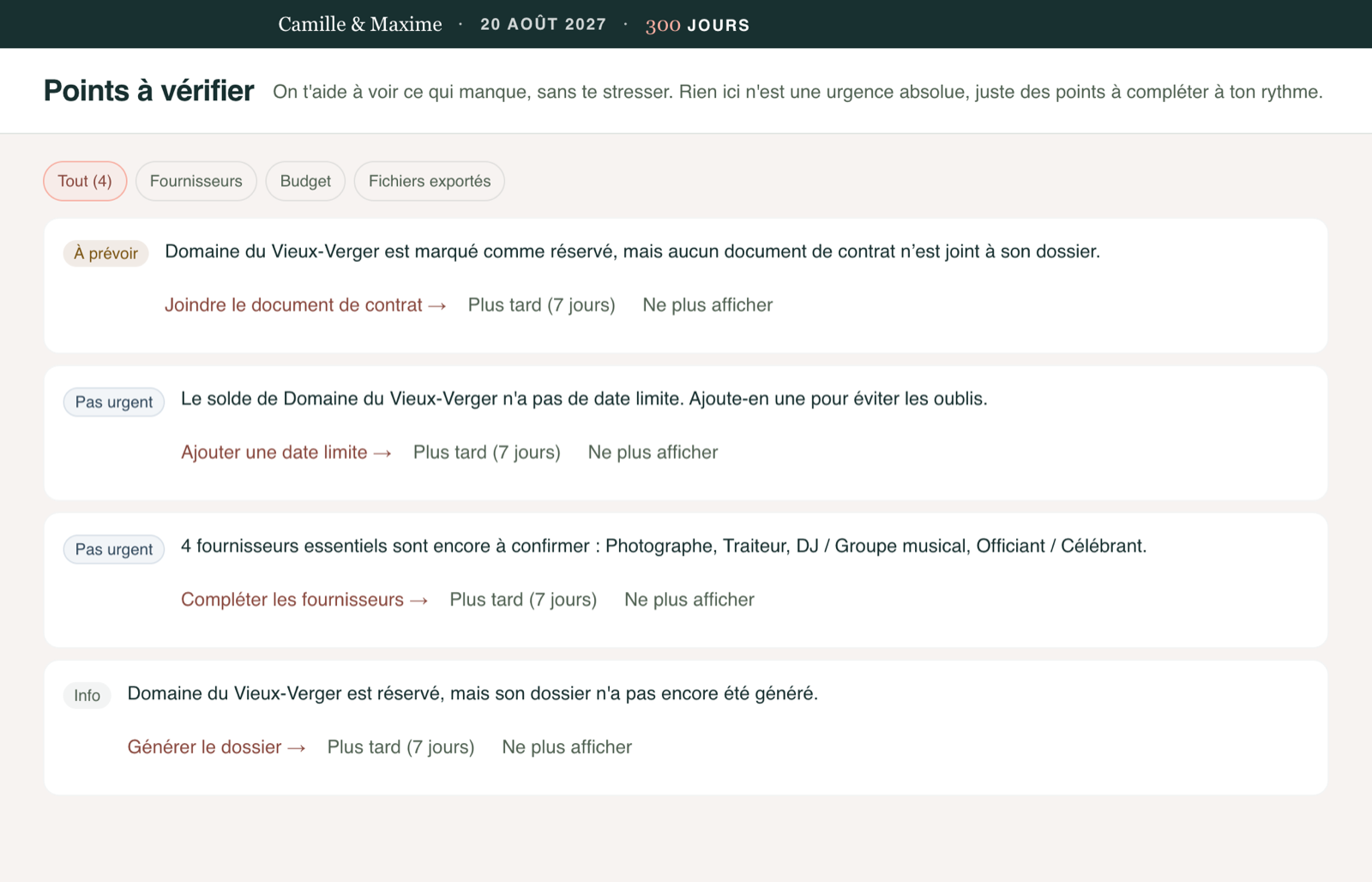Snooze the dossier généré card for 7 days
The image size is (1372, 882).
401,747
